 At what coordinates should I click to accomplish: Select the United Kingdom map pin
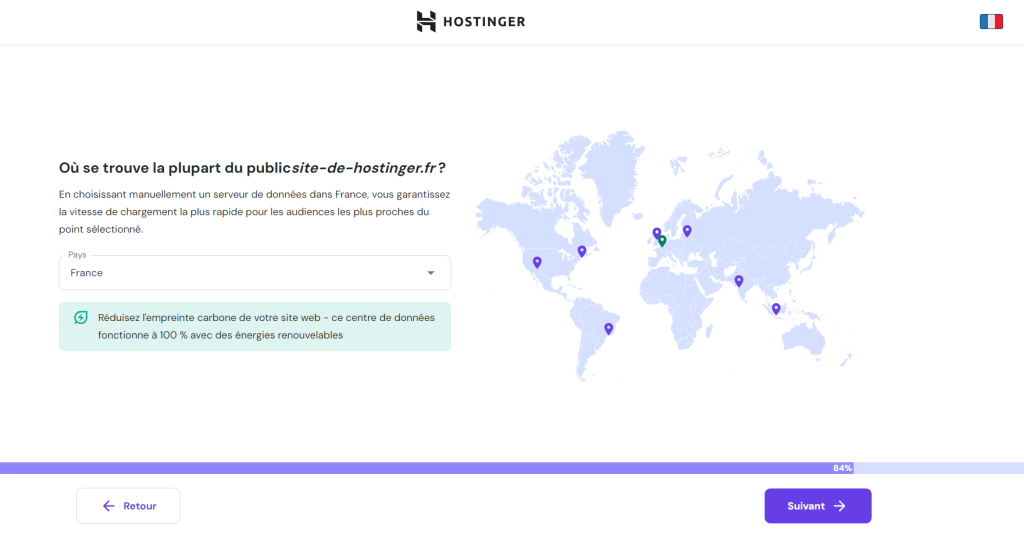[x=657, y=233]
